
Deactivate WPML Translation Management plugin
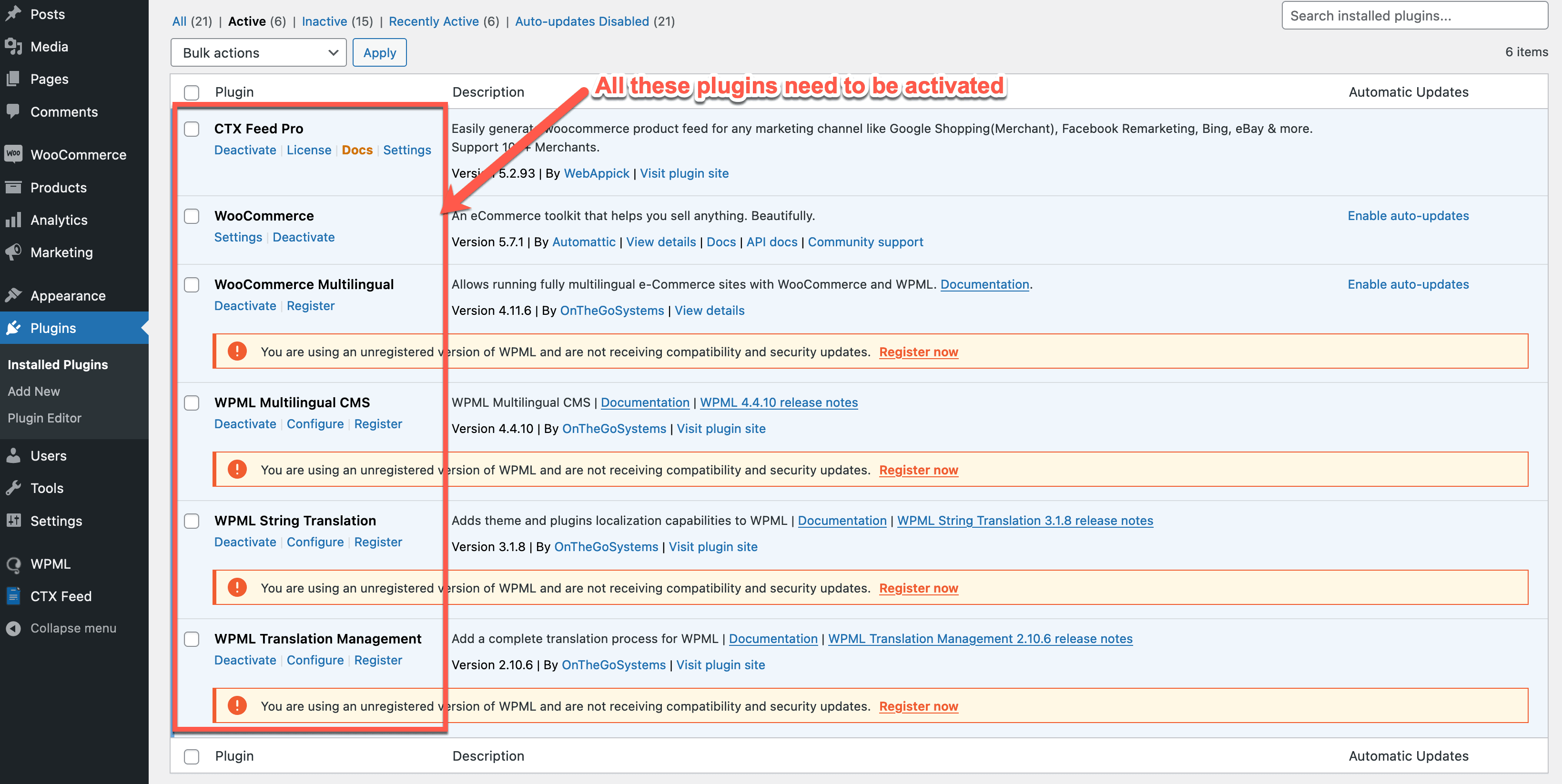[245, 660]
